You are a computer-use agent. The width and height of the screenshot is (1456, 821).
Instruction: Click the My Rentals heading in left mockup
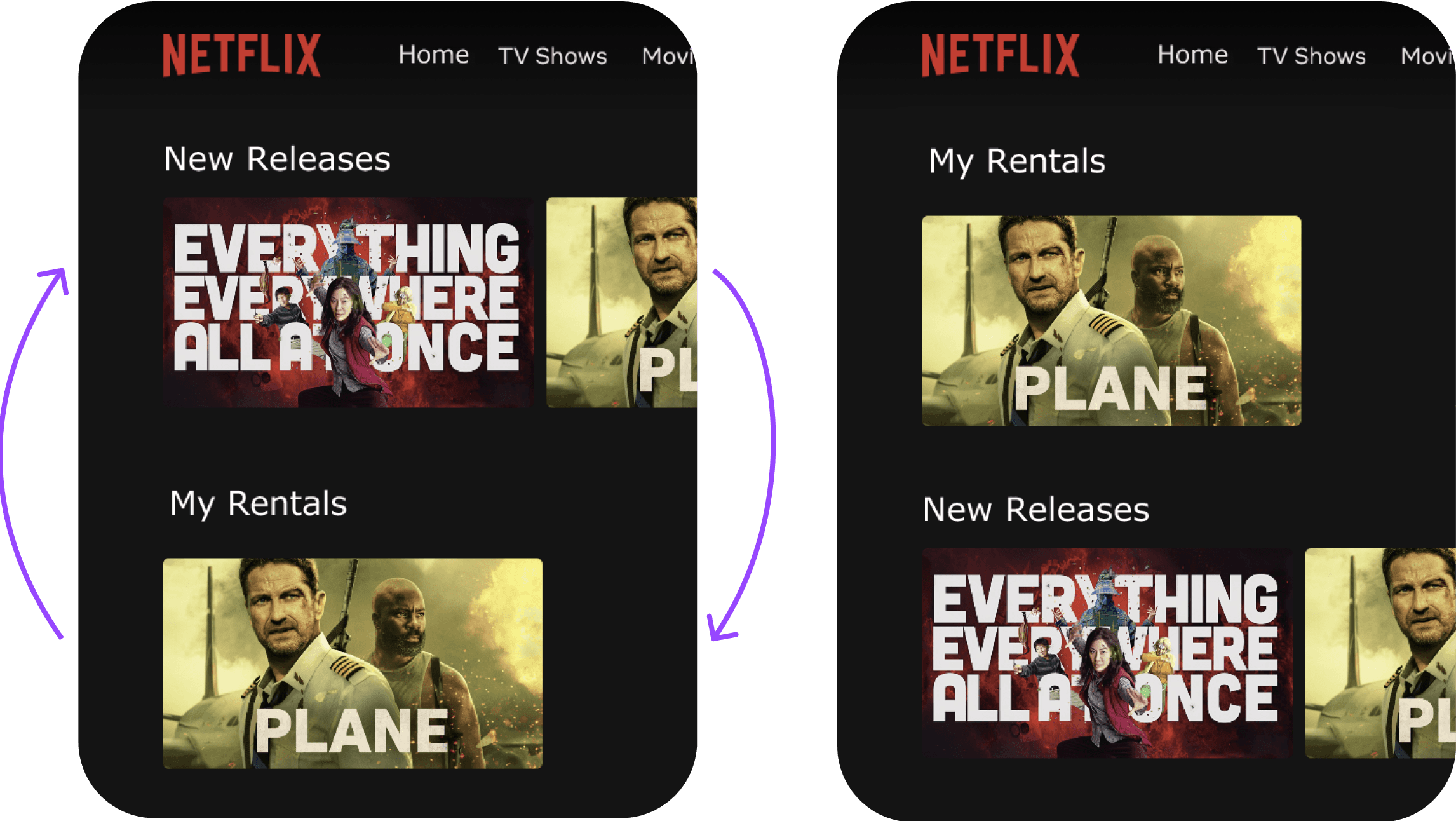[258, 503]
